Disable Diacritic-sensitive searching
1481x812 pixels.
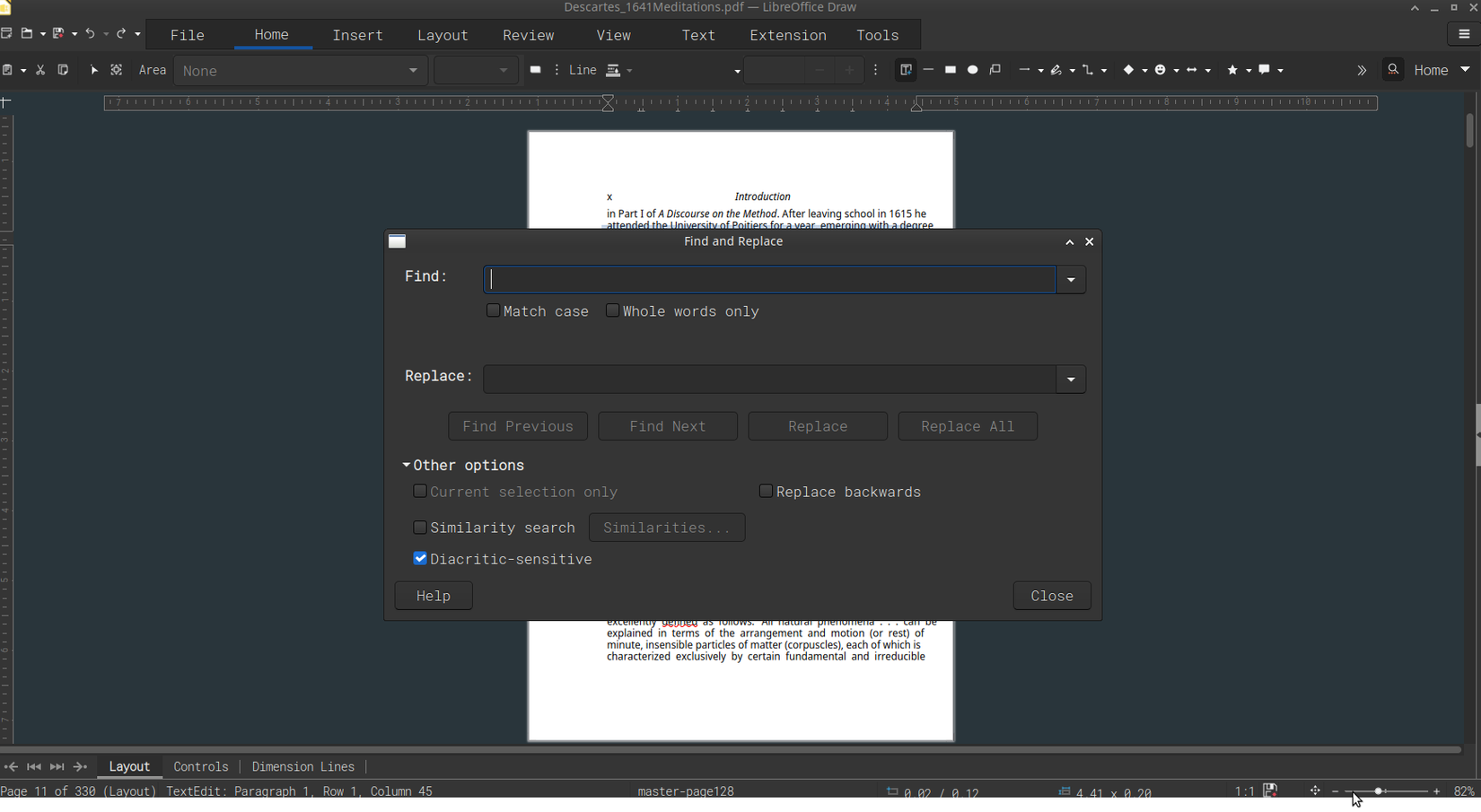coord(420,558)
